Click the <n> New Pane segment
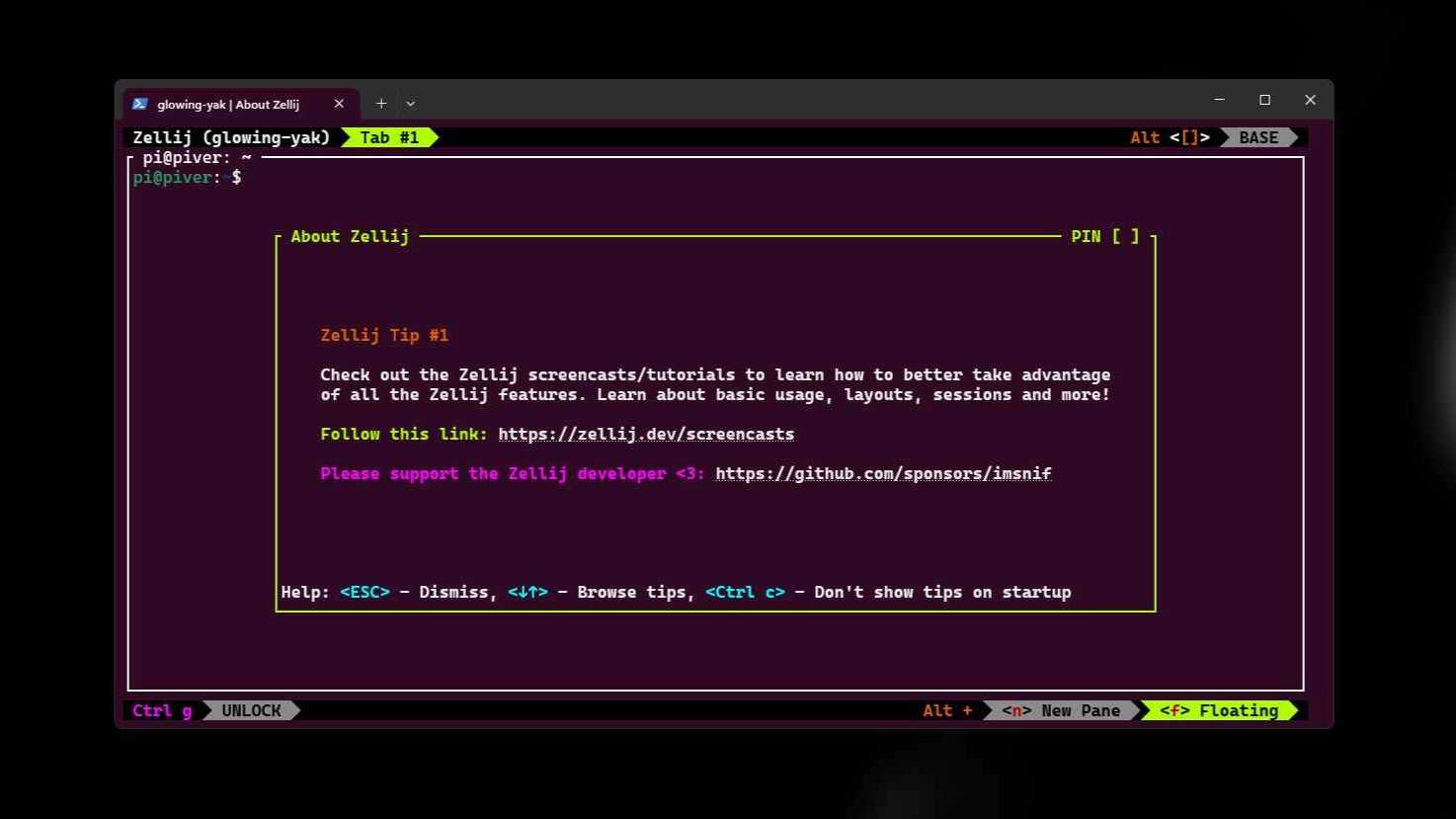 (1061, 710)
